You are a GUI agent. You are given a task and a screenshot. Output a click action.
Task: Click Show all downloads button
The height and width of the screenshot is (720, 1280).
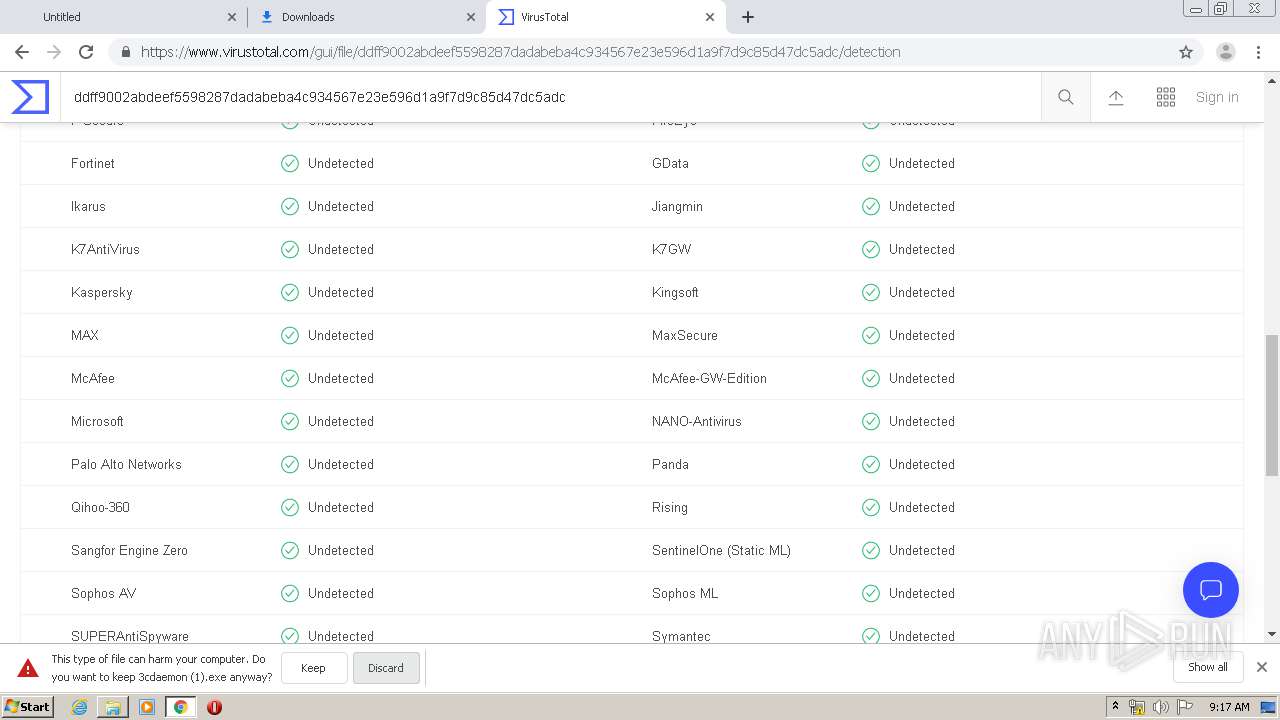(x=1208, y=667)
